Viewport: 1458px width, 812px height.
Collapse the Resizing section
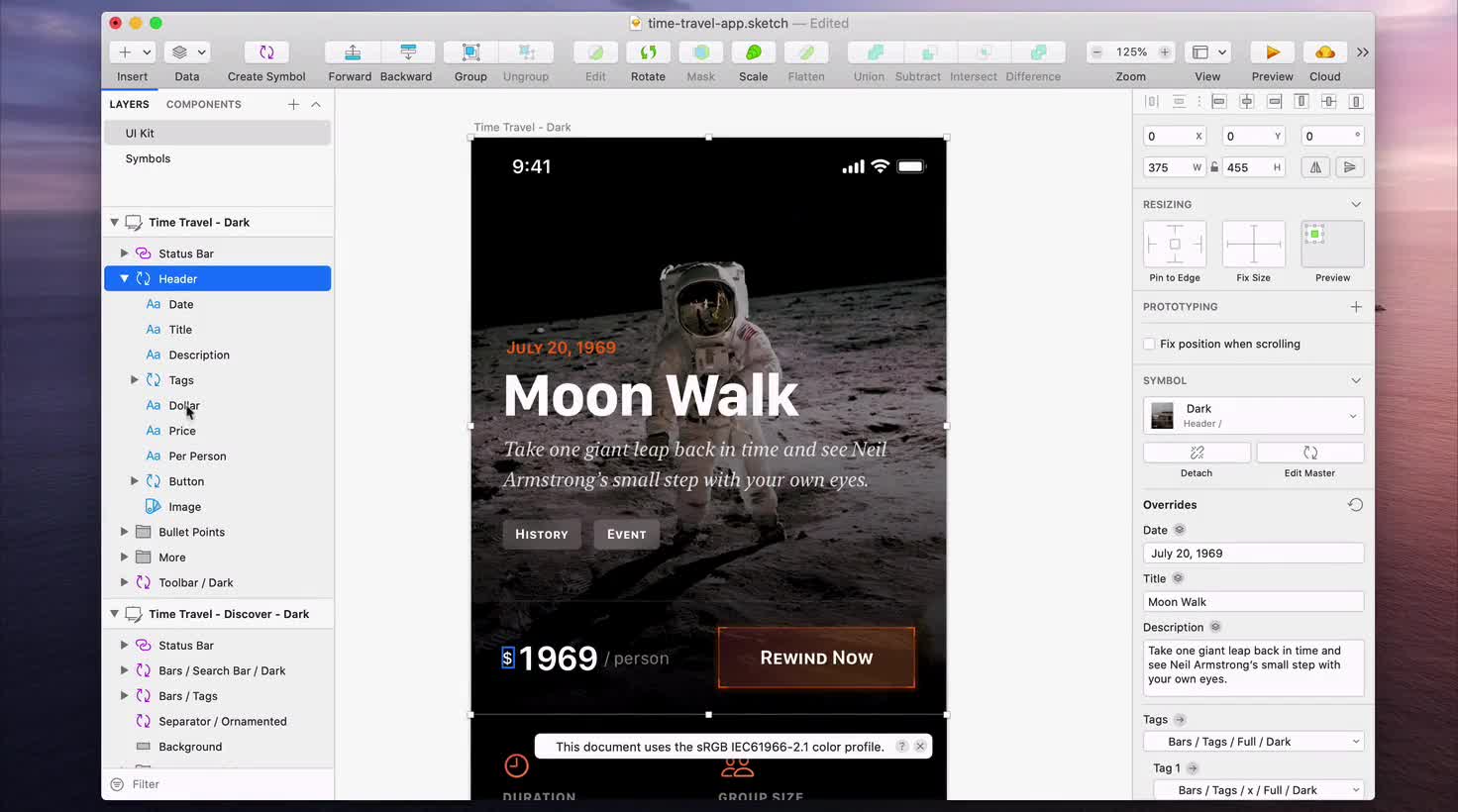coord(1356,205)
